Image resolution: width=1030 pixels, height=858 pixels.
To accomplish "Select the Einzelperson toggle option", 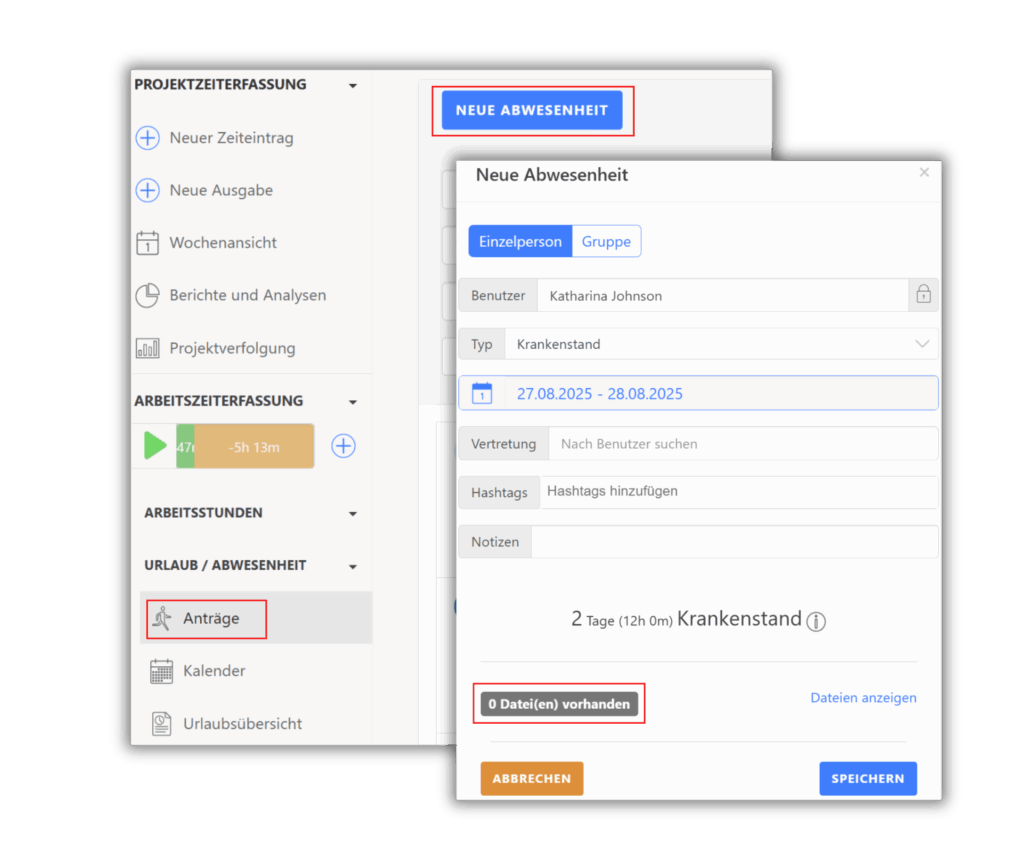I will pos(520,241).
